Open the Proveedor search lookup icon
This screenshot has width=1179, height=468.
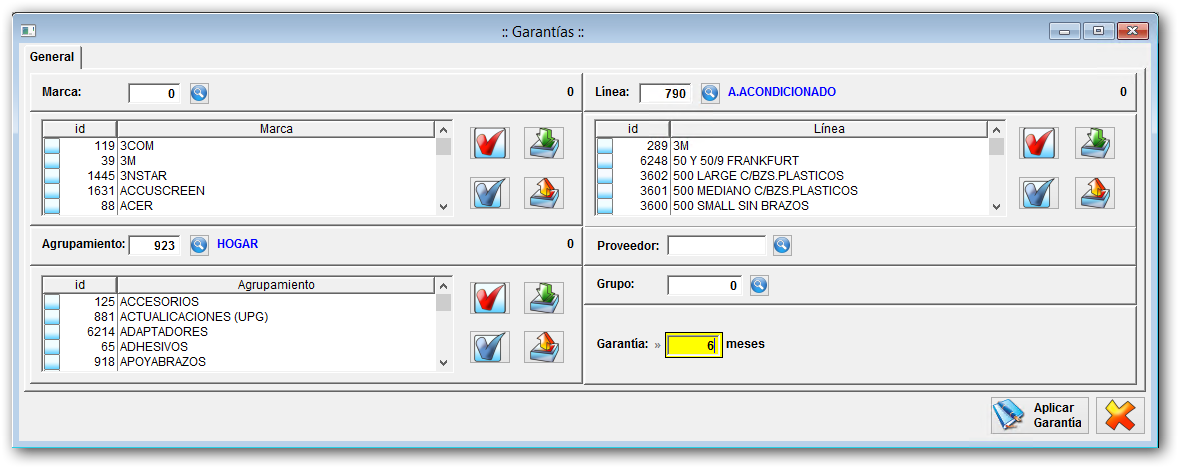[782, 245]
